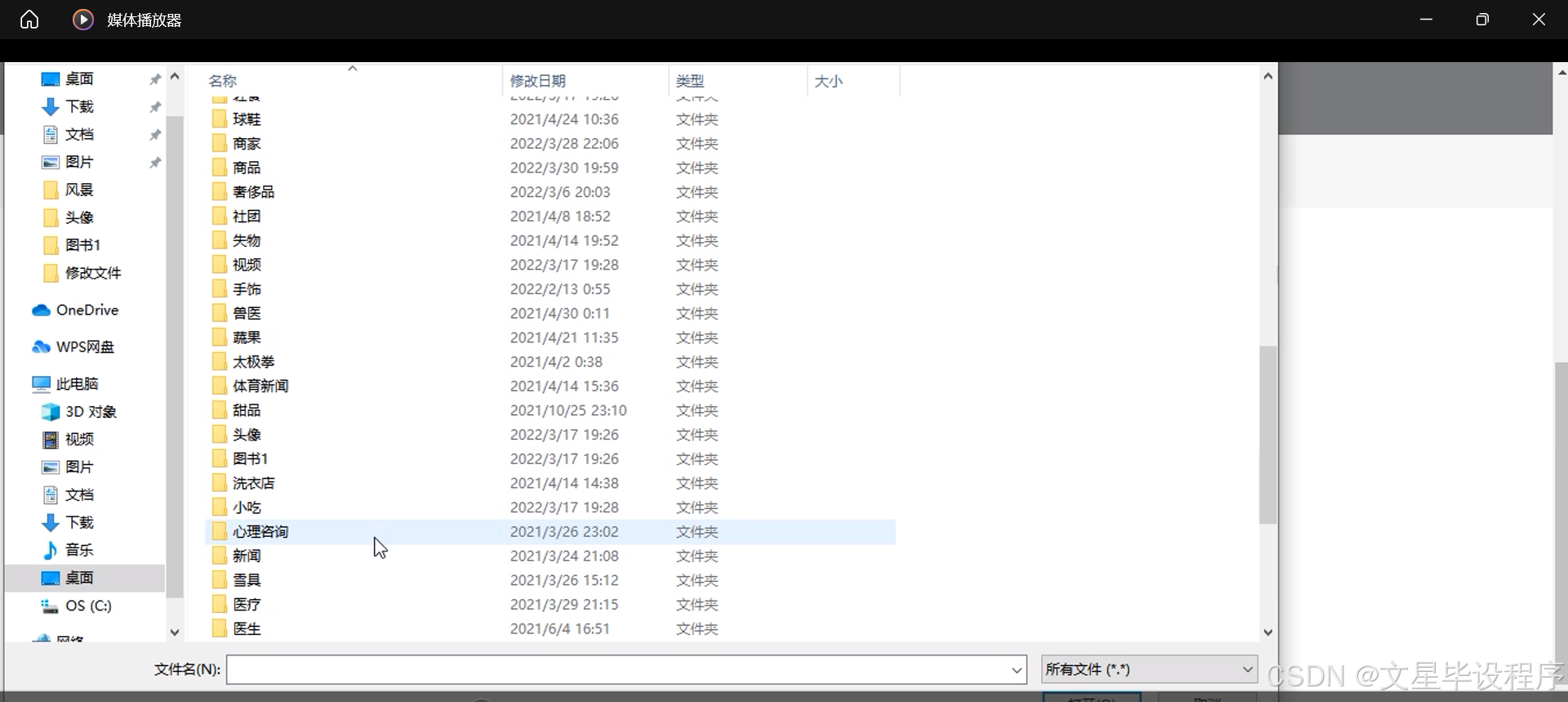Click date 2021/10/25 23:10 cell
Screen dimensions: 1568x702
pos(568,410)
